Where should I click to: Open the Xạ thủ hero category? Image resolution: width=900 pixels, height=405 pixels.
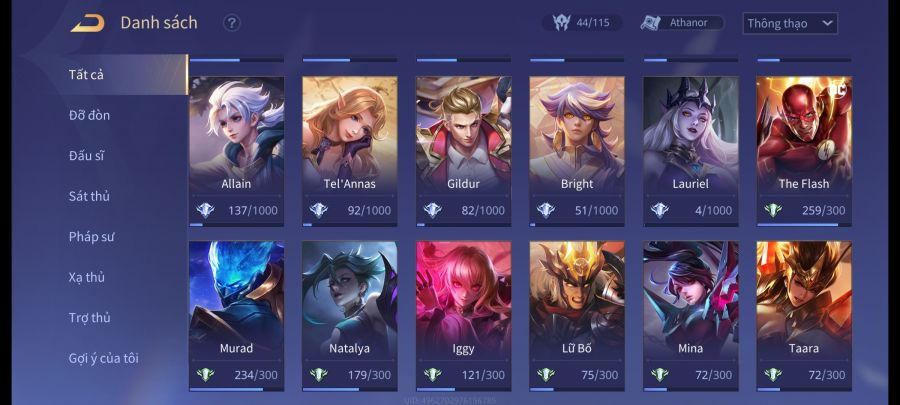pos(87,277)
